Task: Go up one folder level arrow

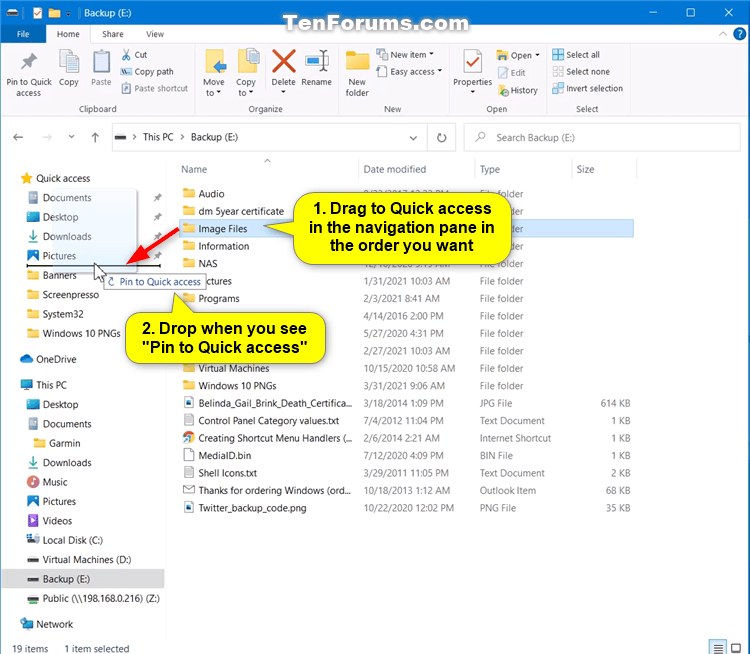Action: (x=95, y=137)
